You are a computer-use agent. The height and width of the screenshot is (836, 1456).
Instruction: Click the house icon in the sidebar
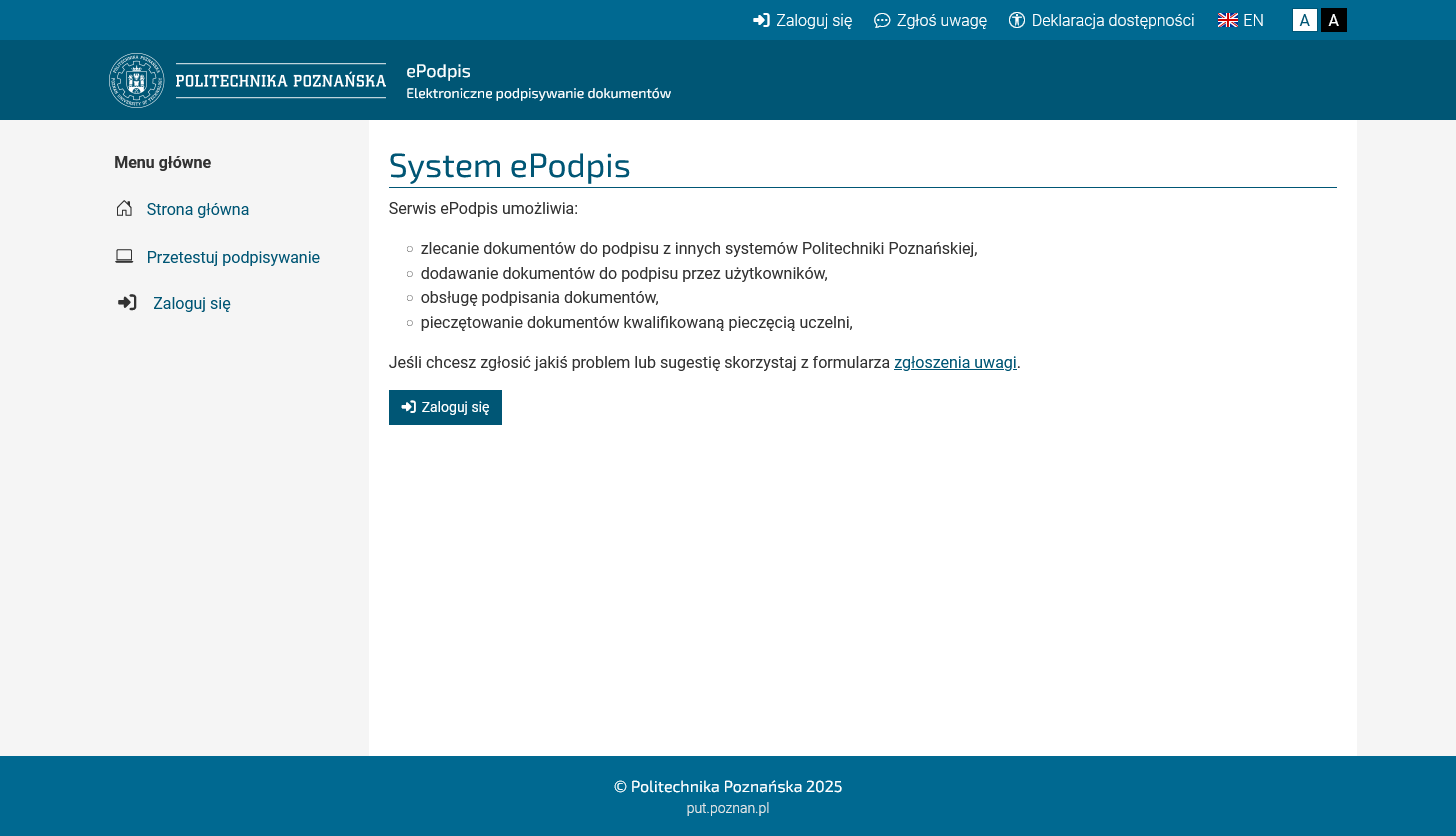[124, 209]
